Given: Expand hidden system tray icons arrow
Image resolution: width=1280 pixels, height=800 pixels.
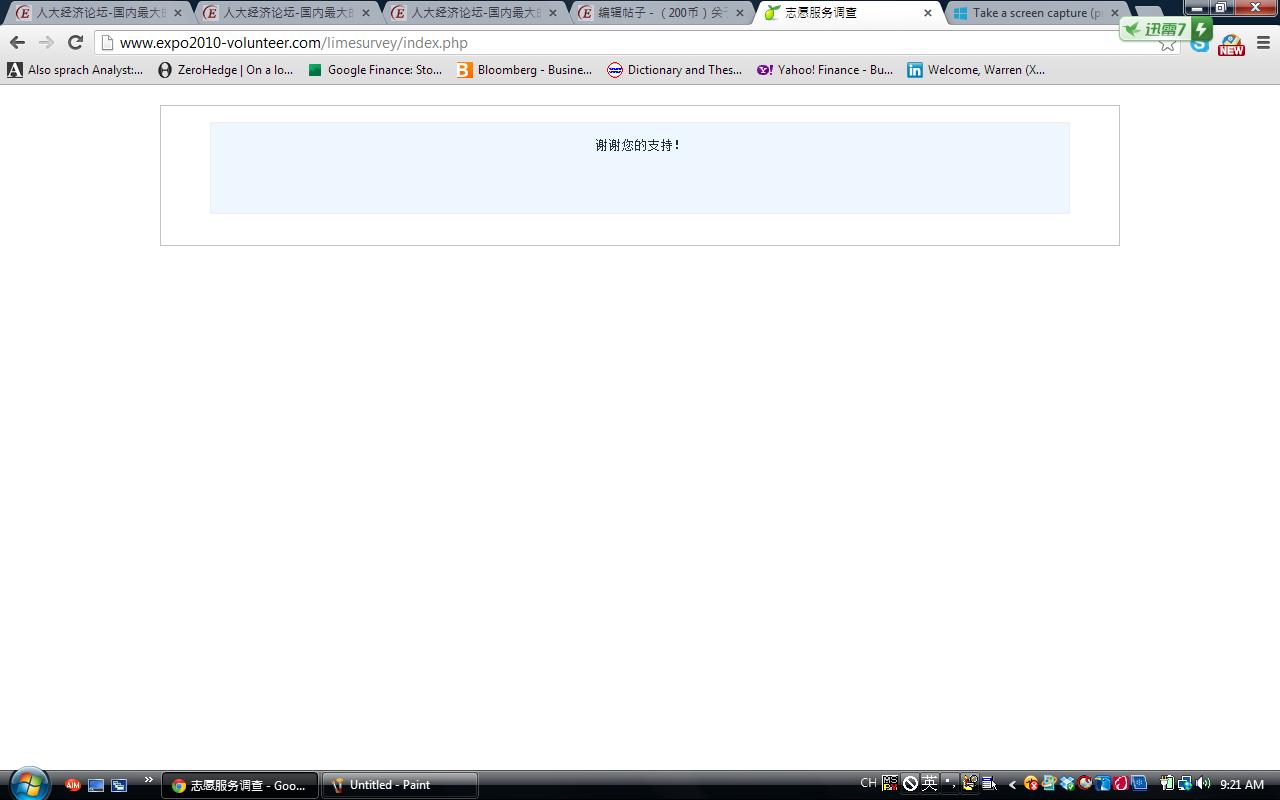Looking at the screenshot, I should click(x=1012, y=784).
